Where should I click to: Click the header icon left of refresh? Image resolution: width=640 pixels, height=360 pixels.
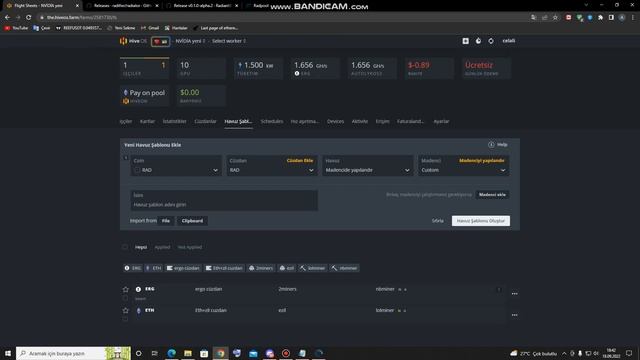478,41
